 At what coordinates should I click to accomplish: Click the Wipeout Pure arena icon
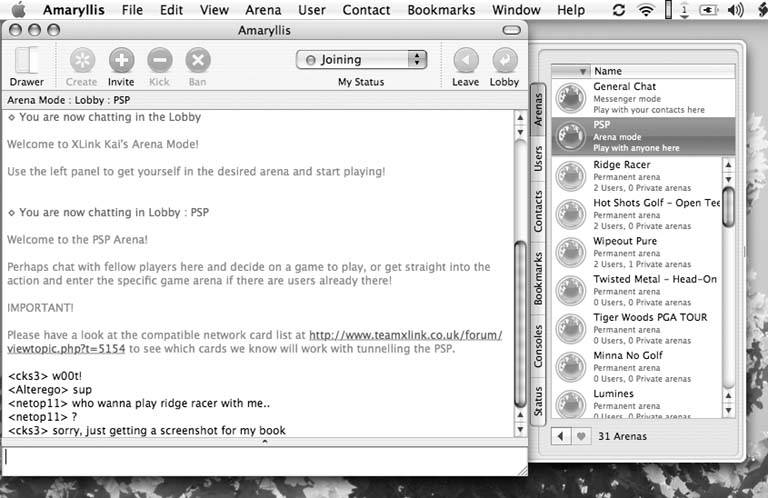571,252
